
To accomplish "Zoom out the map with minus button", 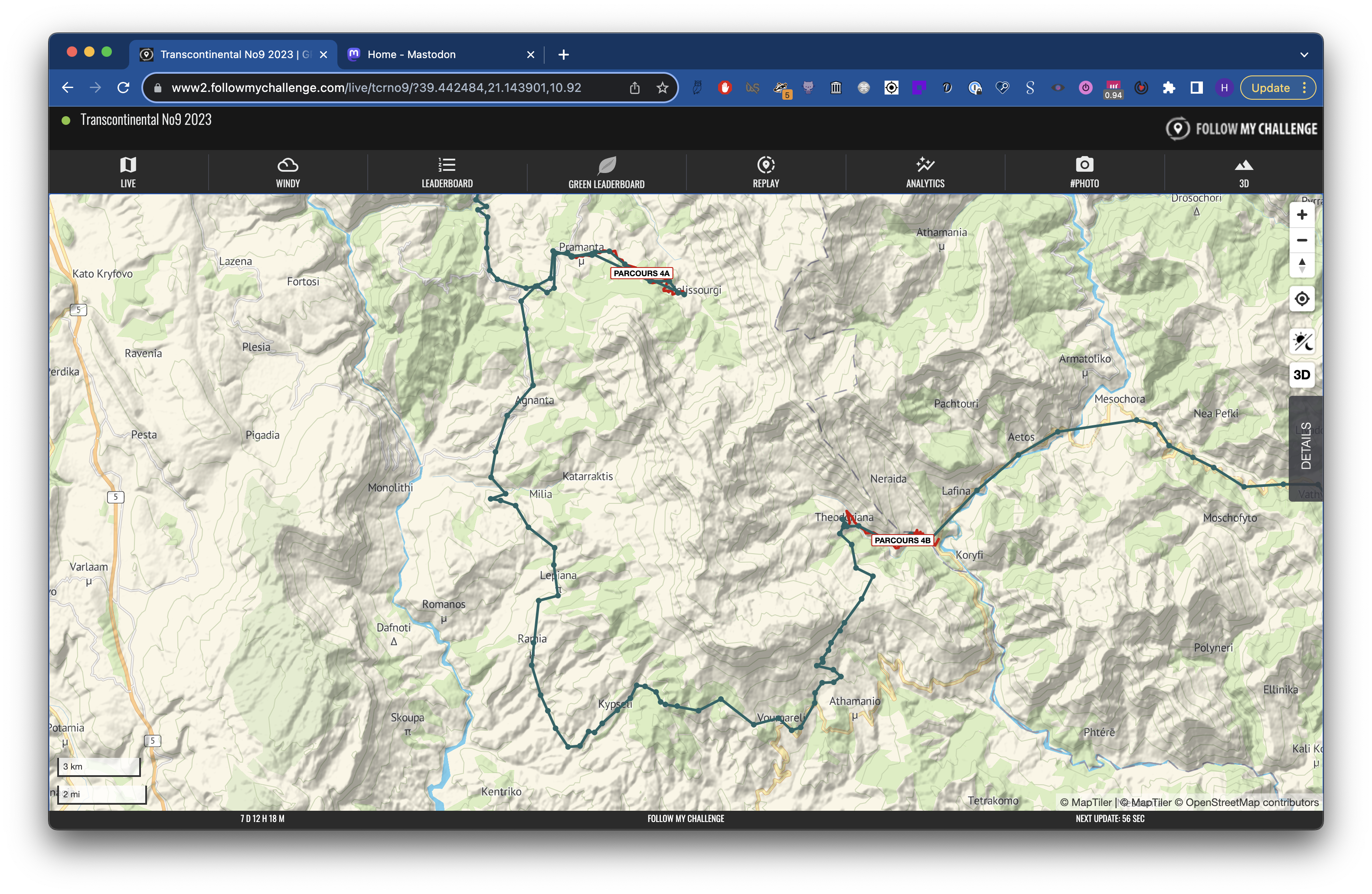I will coord(1302,240).
